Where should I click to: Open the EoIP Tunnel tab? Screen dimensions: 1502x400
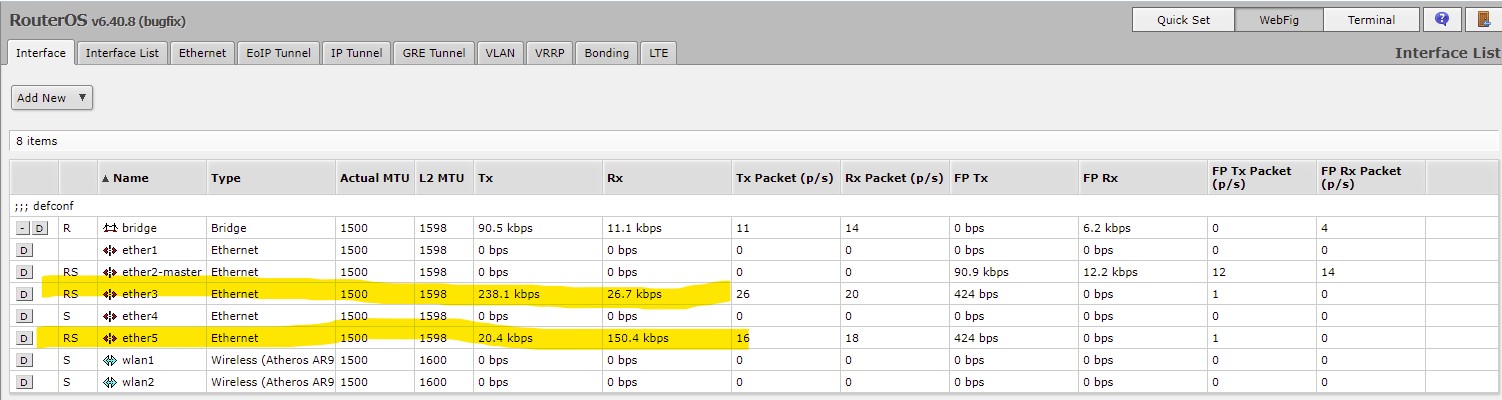coord(279,53)
